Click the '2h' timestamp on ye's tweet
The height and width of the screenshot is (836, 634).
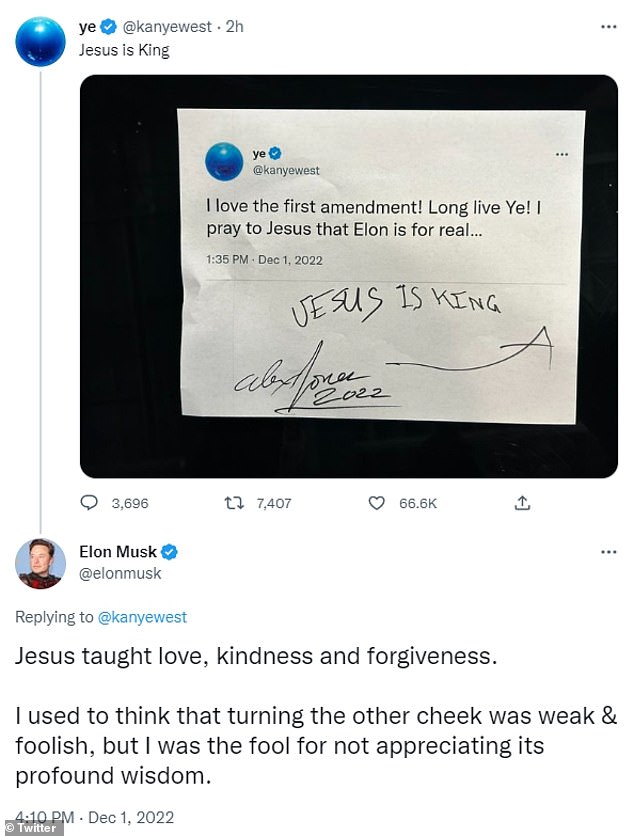235,27
